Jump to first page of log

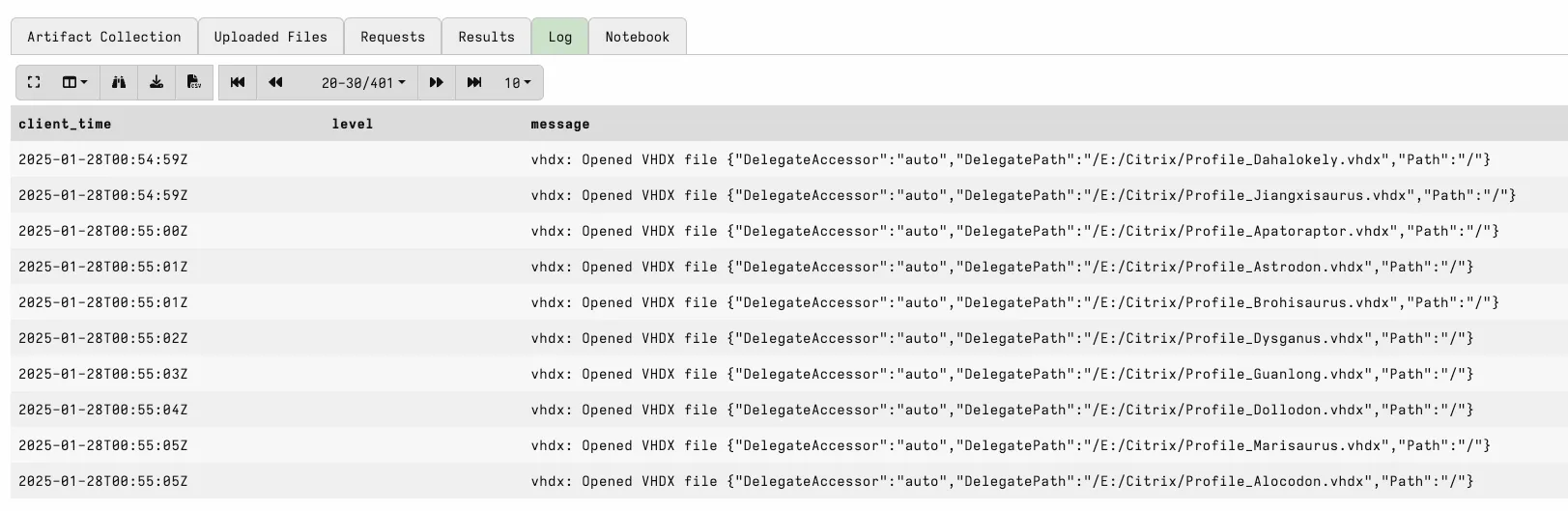(238, 83)
